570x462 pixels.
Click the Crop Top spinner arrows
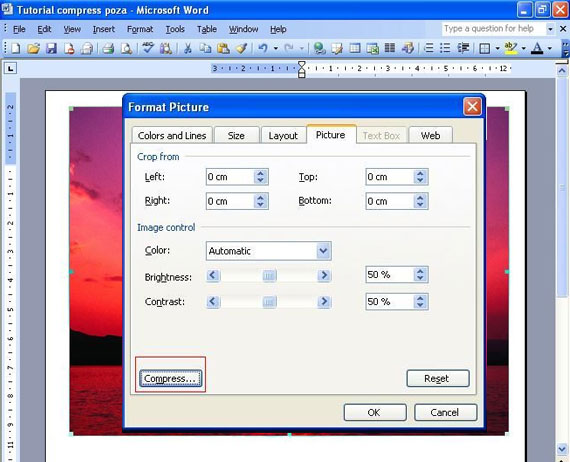point(420,177)
